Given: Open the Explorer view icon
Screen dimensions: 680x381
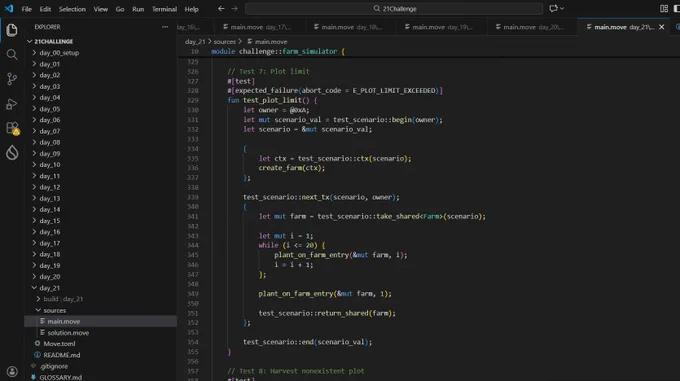Looking at the screenshot, I should point(12,30).
